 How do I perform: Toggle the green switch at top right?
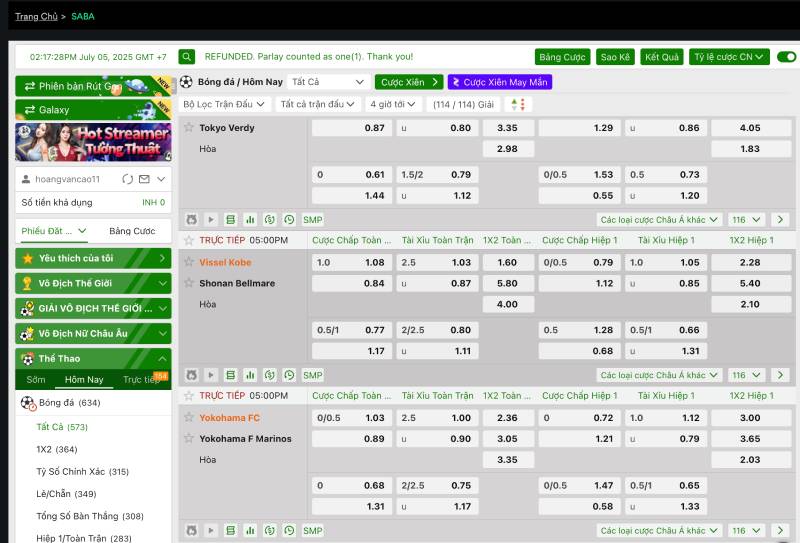coord(787,57)
